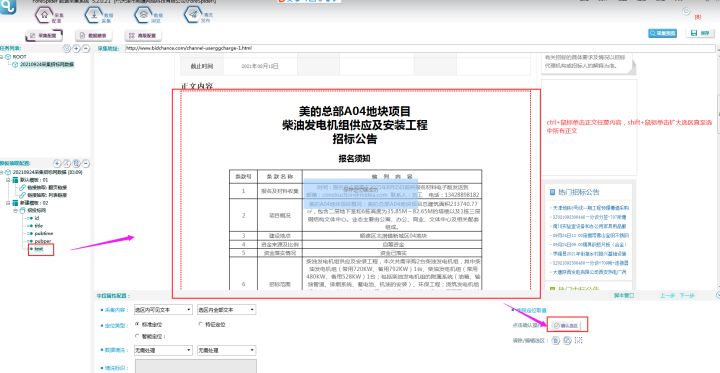Collapse the template 02 node
This screenshot has width=720, height=373.
coord(8,203)
